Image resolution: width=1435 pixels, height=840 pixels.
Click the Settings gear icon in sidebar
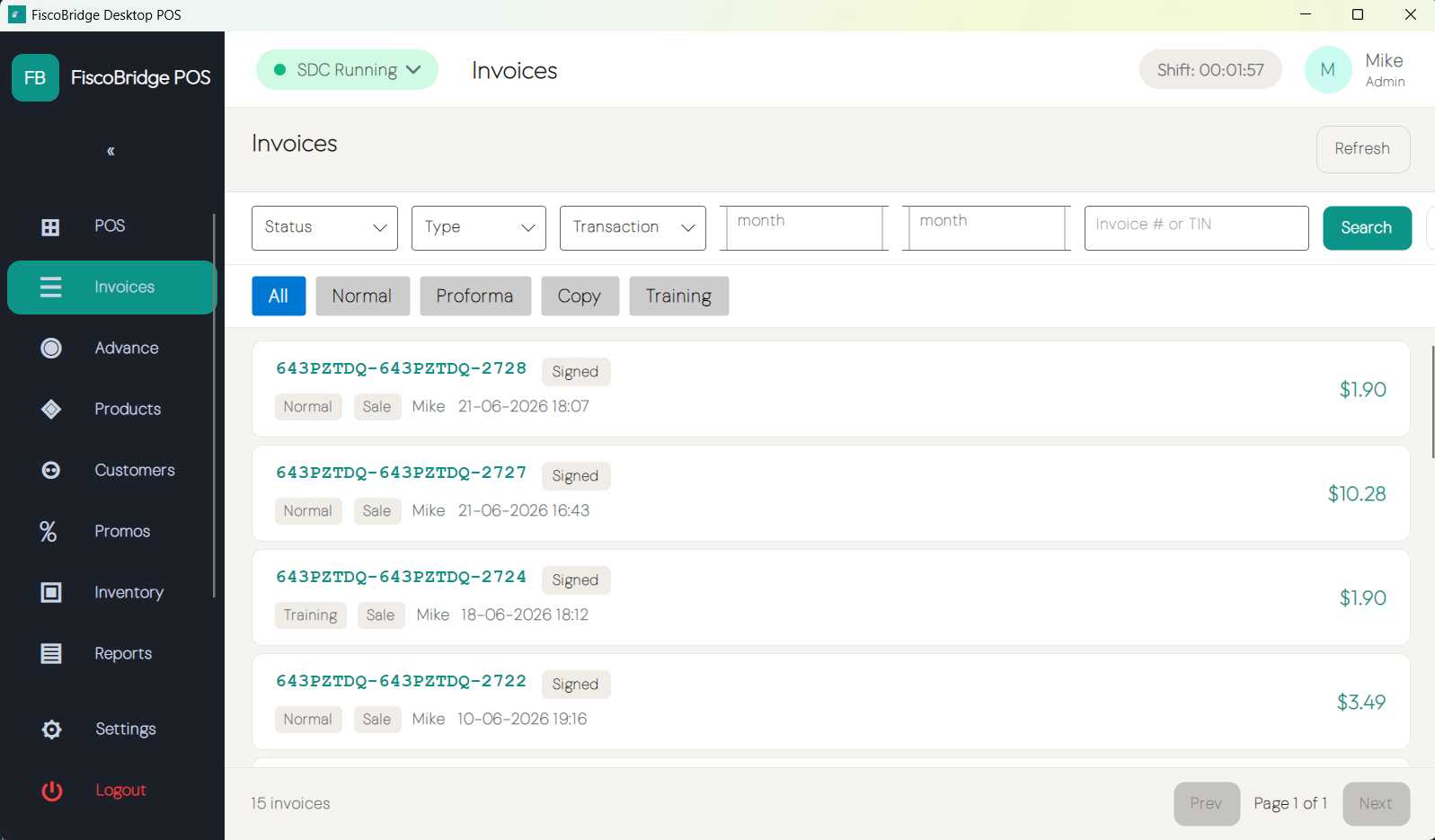52,729
